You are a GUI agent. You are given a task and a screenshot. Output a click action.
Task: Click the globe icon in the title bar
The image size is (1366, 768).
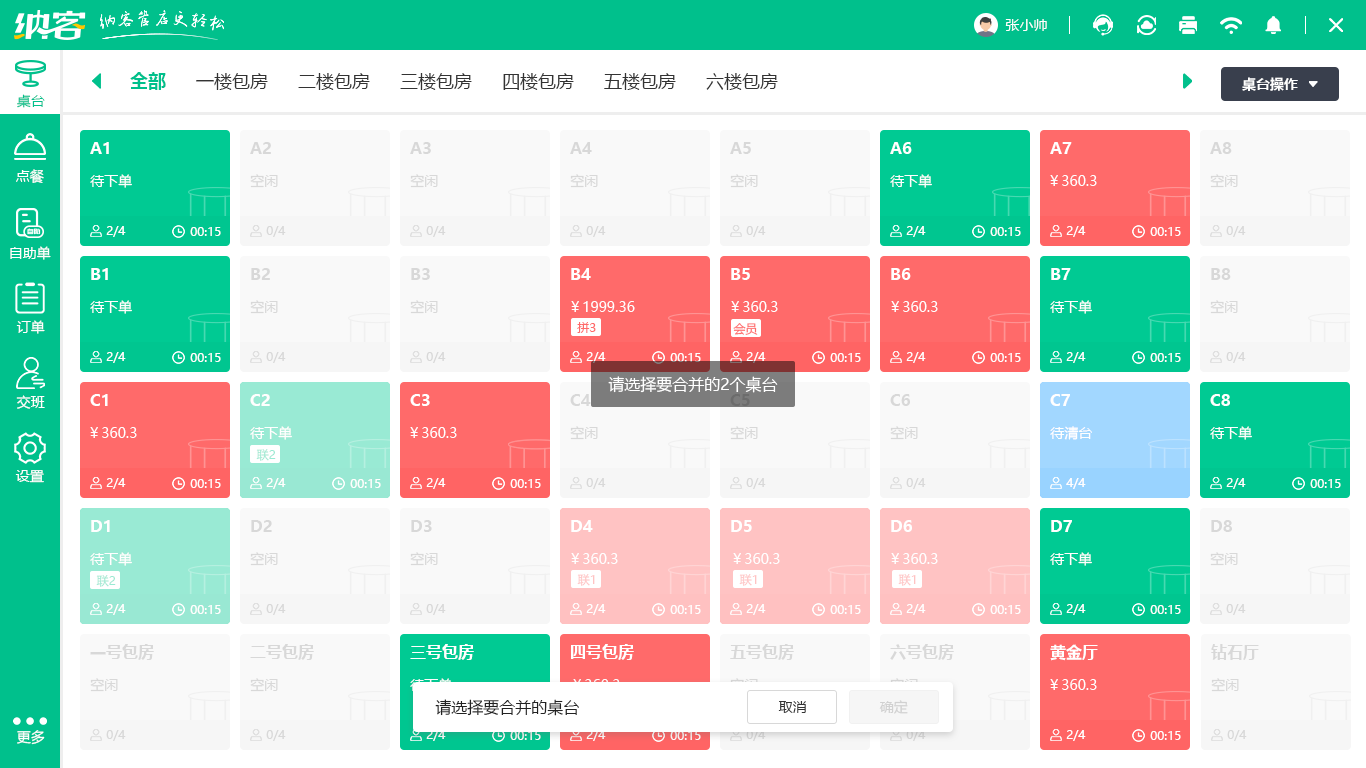1102,25
